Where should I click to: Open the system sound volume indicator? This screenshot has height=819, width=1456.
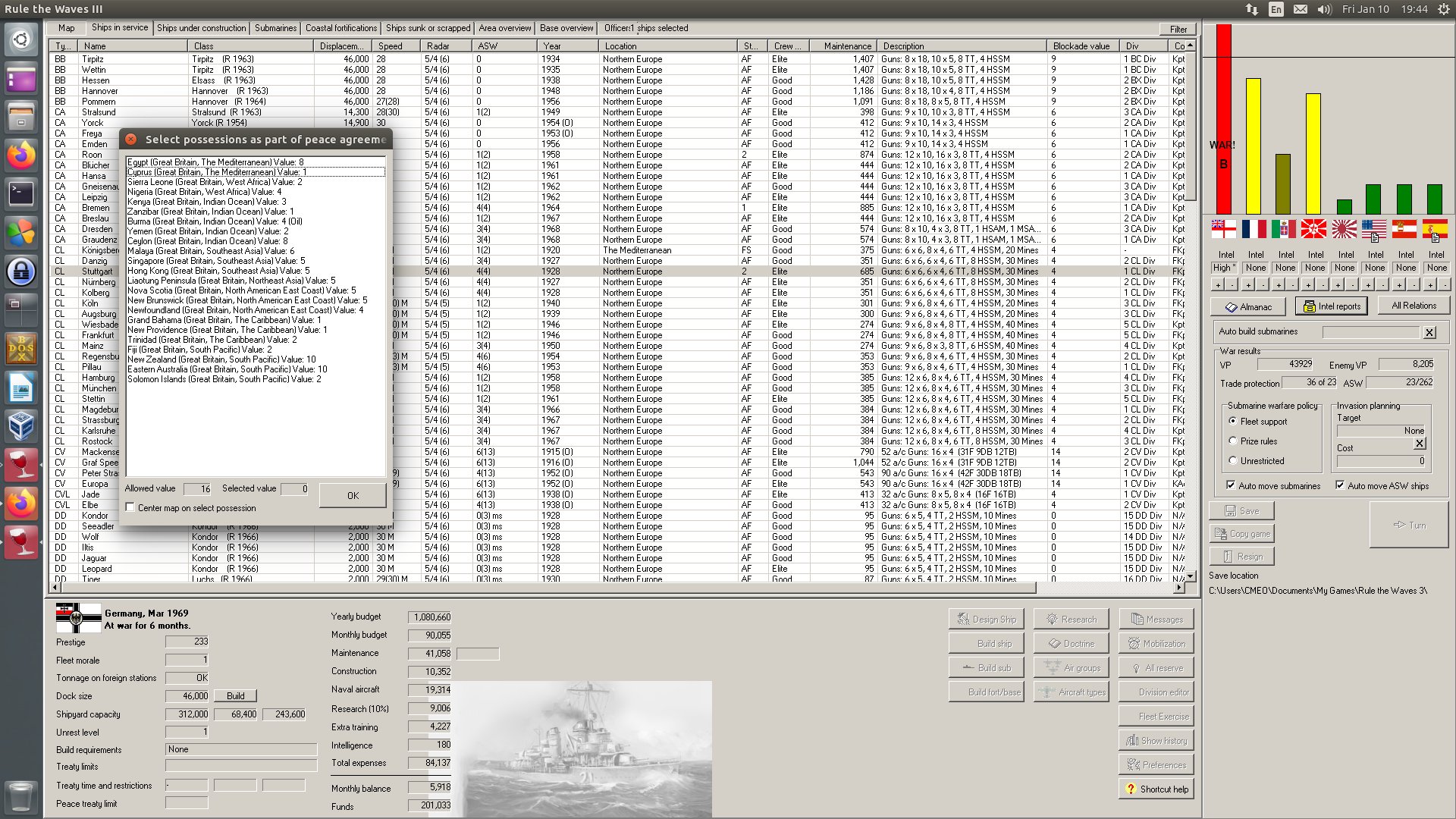pos(1324,9)
